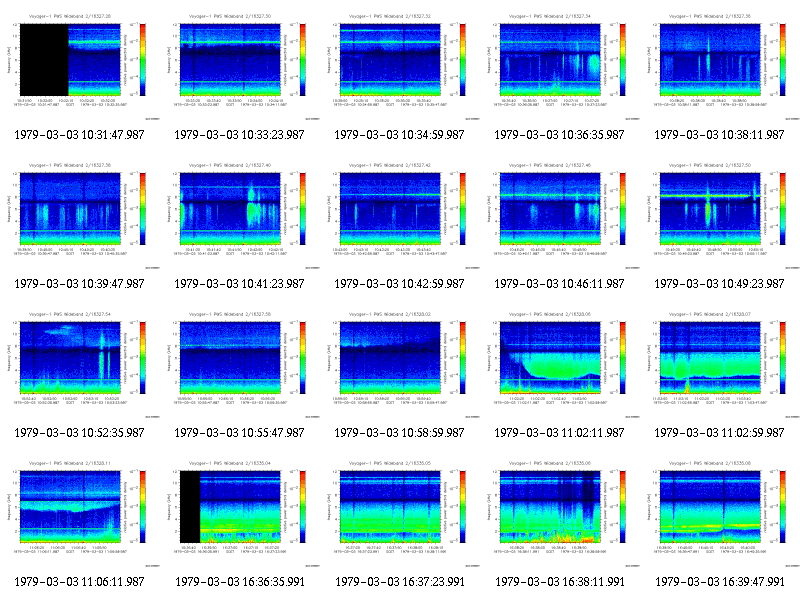Open the 10:58:59.987 spectrogram thumbnail
The width and height of the screenshot is (800, 596).
click(399, 364)
